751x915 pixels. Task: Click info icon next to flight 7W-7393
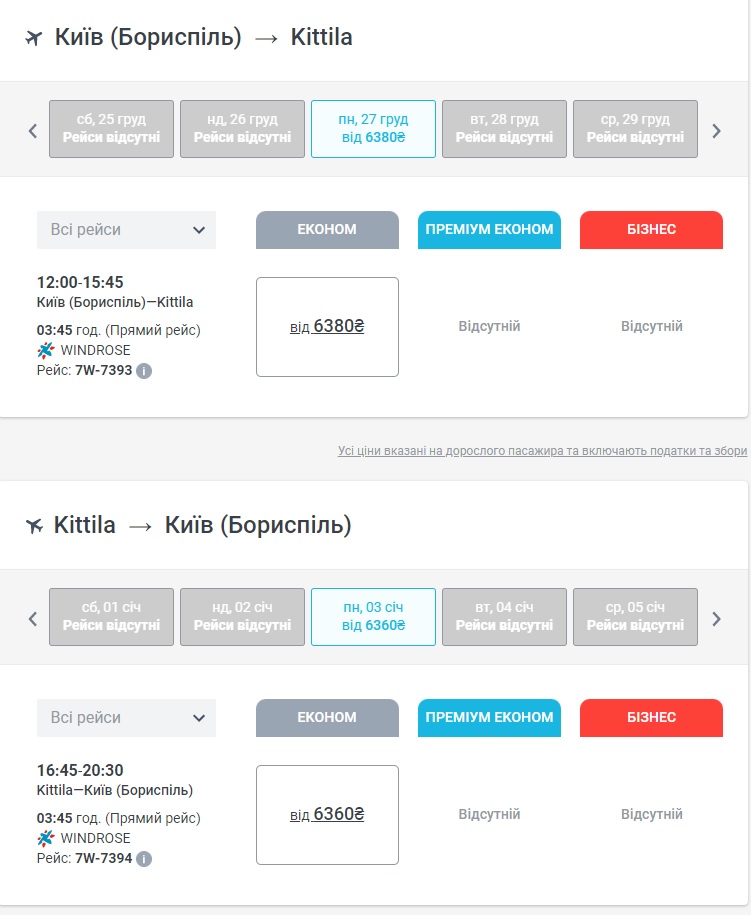click(x=144, y=371)
